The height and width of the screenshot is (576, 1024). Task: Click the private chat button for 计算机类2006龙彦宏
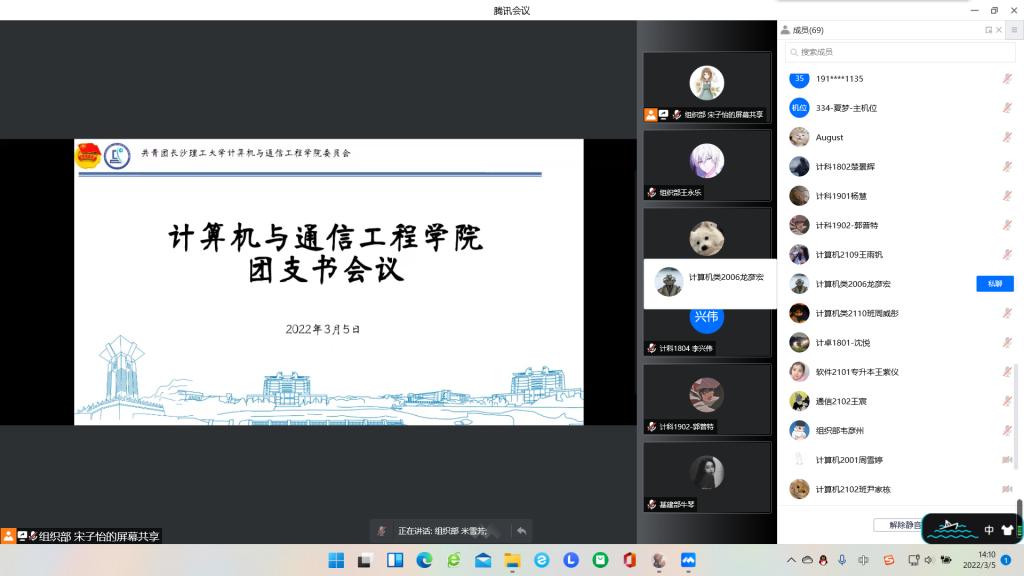(994, 284)
